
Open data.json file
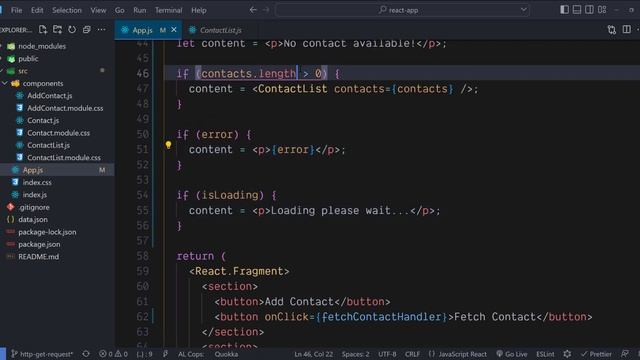click(33, 220)
